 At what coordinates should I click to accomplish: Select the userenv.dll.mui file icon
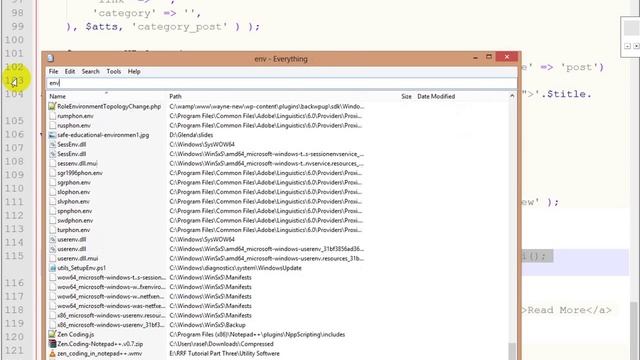pyautogui.click(x=52, y=258)
